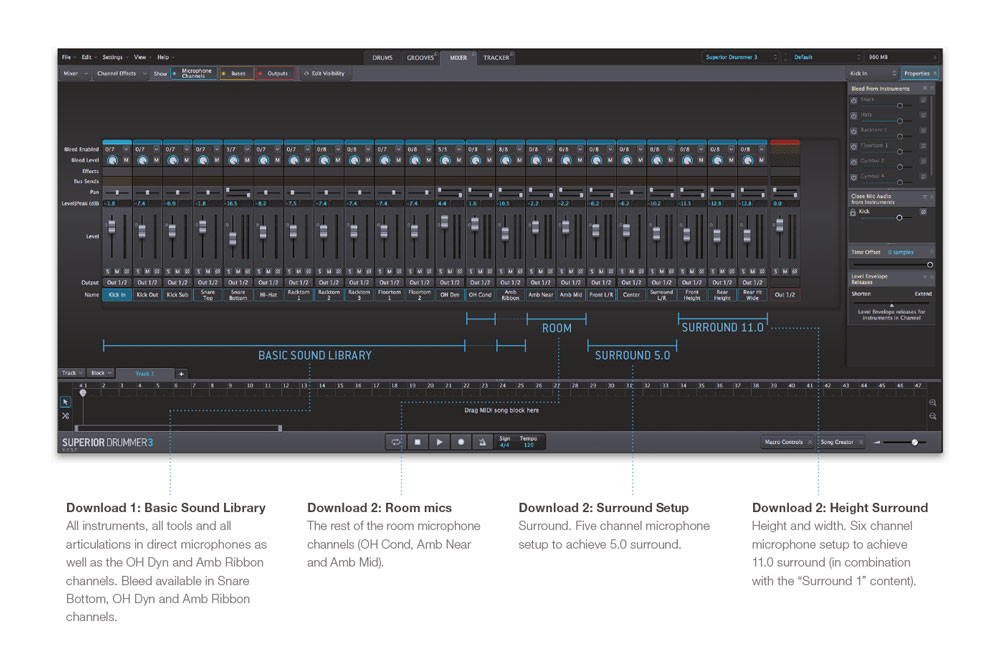Click the Edit Visibility button

(x=325, y=73)
